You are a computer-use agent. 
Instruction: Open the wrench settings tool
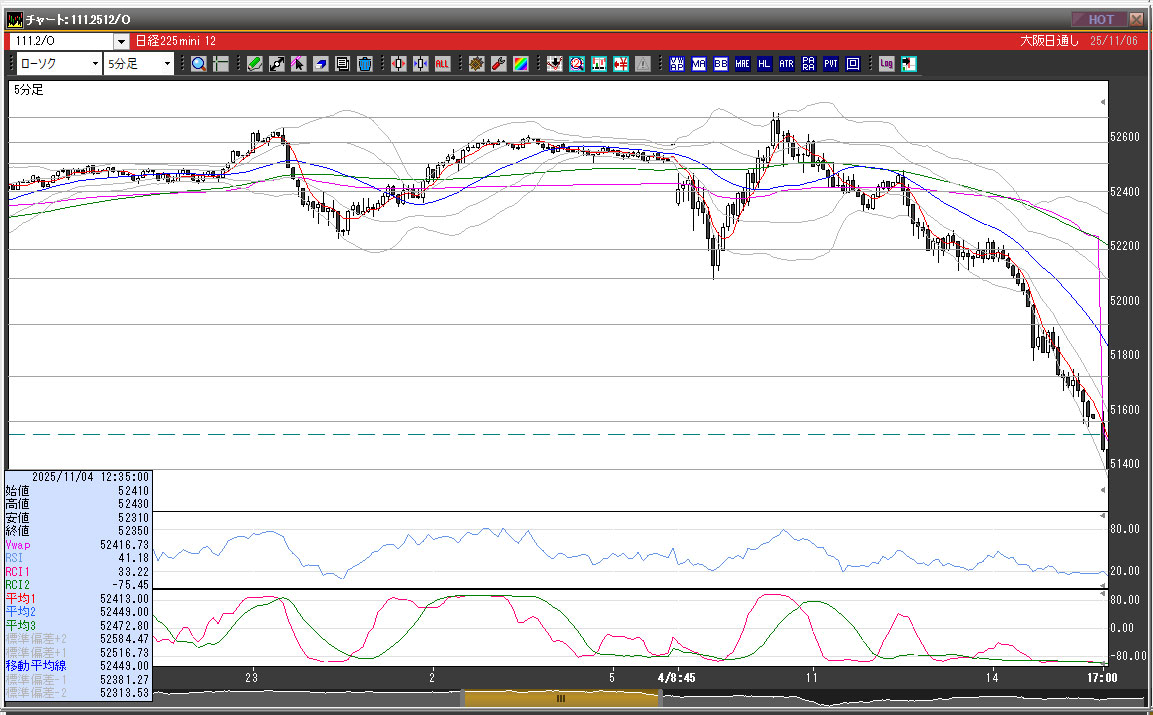pos(498,64)
